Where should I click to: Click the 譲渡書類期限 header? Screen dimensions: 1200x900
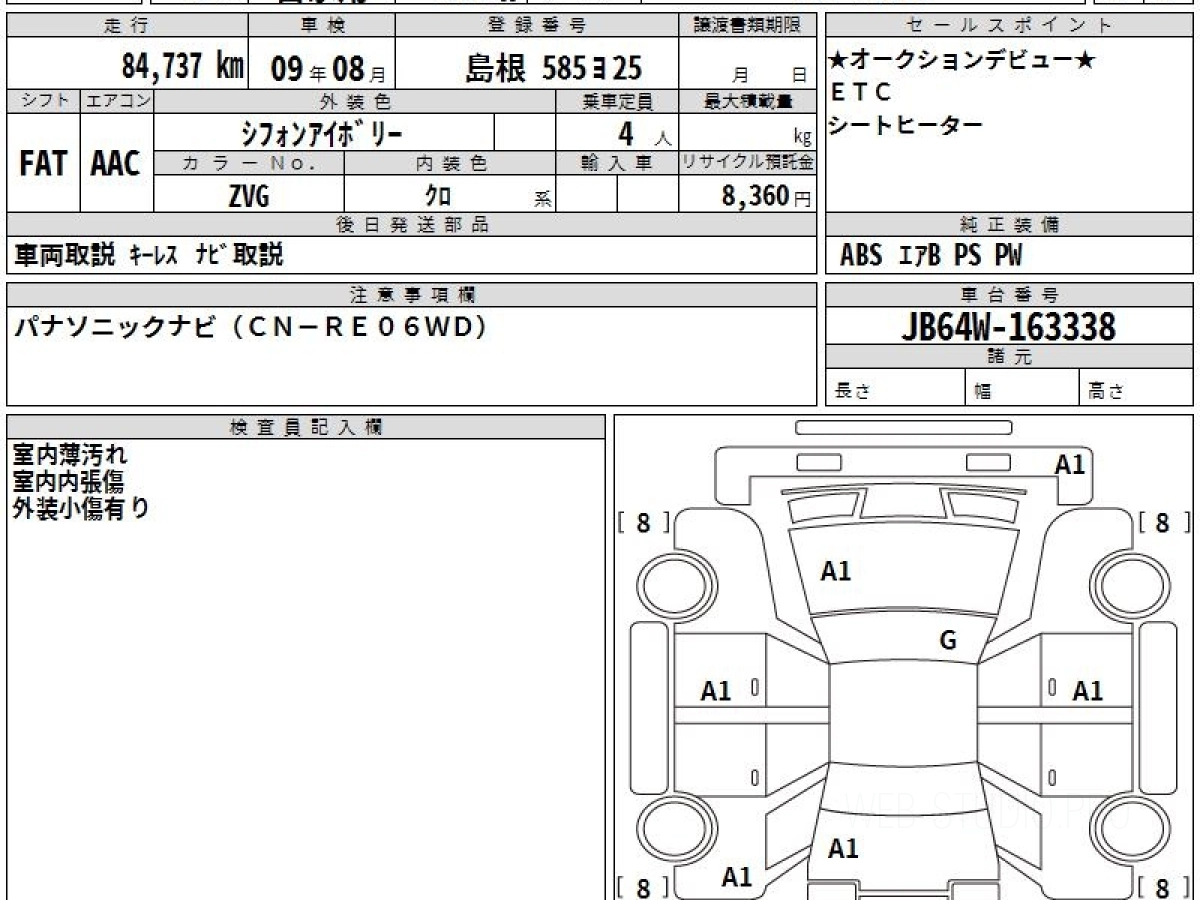pos(747,26)
